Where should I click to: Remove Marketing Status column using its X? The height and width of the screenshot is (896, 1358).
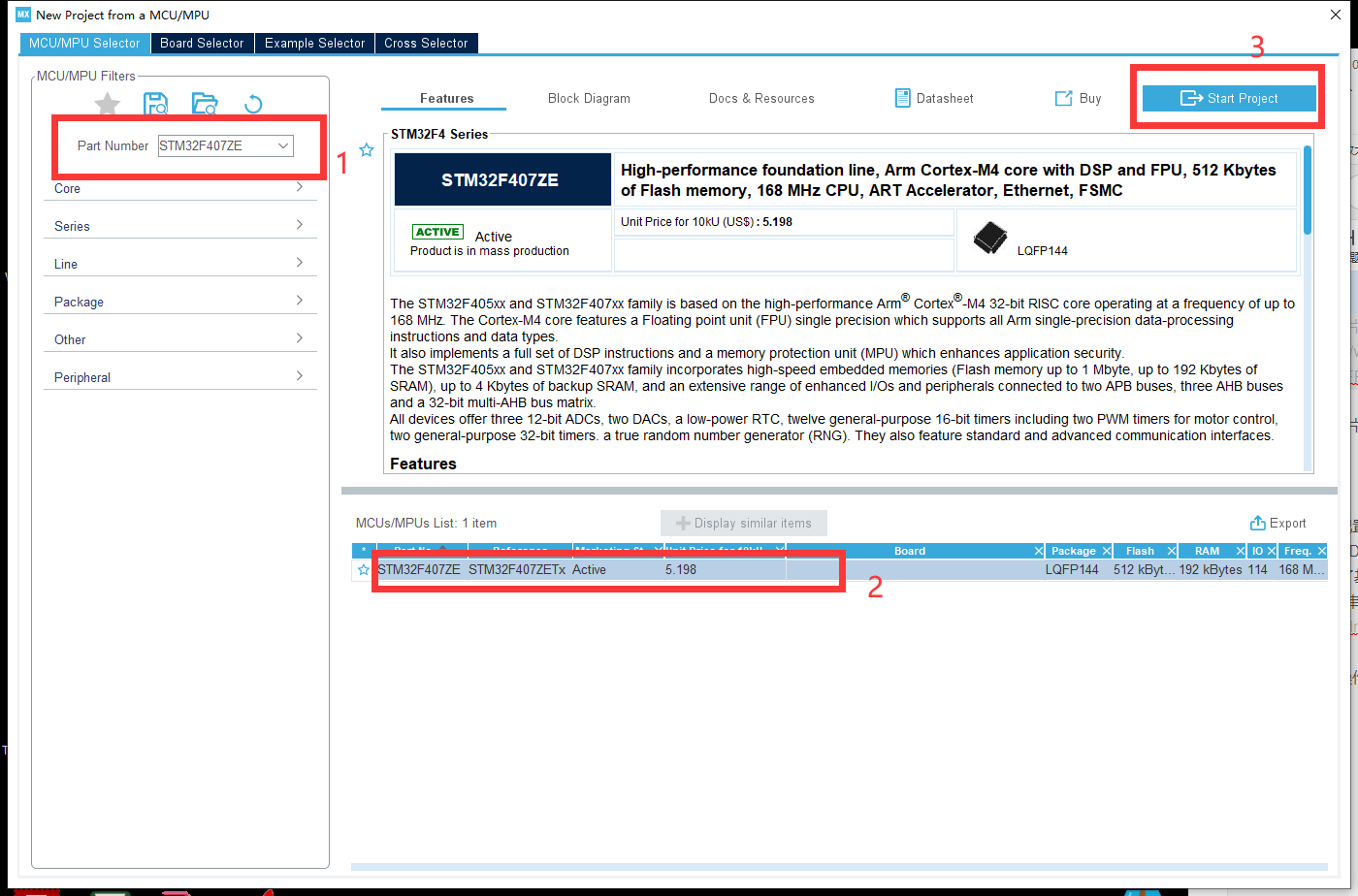657,551
